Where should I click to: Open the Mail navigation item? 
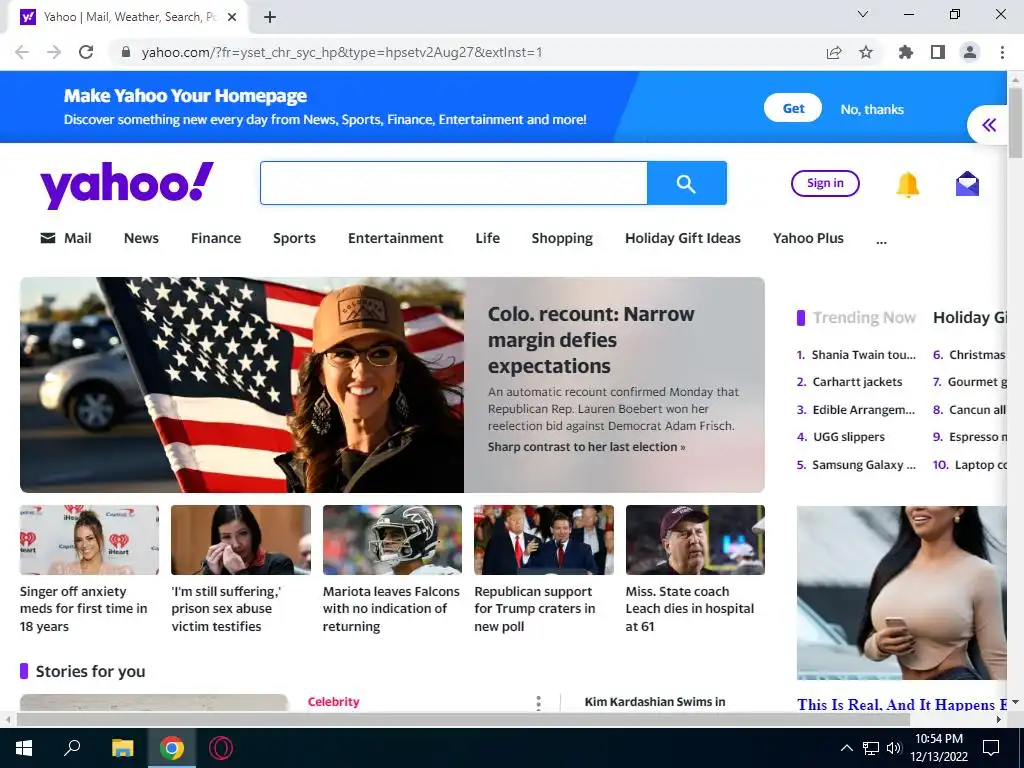[66, 238]
